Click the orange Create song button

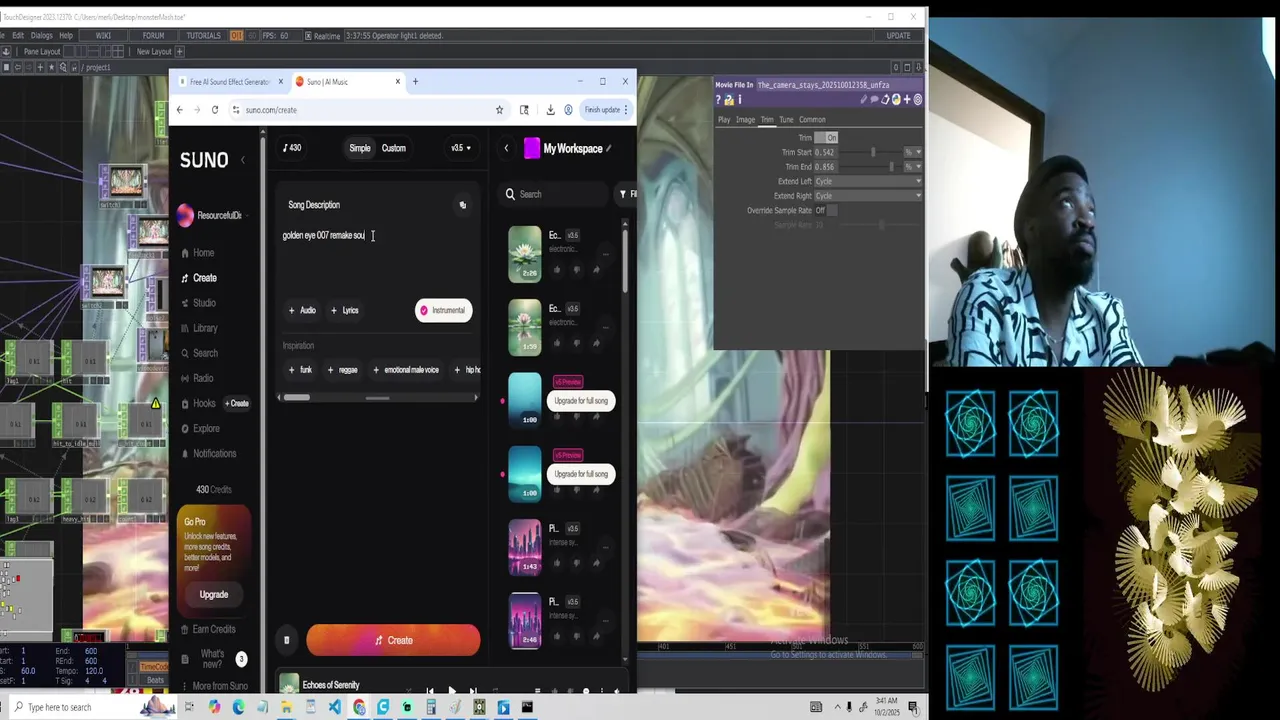click(x=393, y=640)
